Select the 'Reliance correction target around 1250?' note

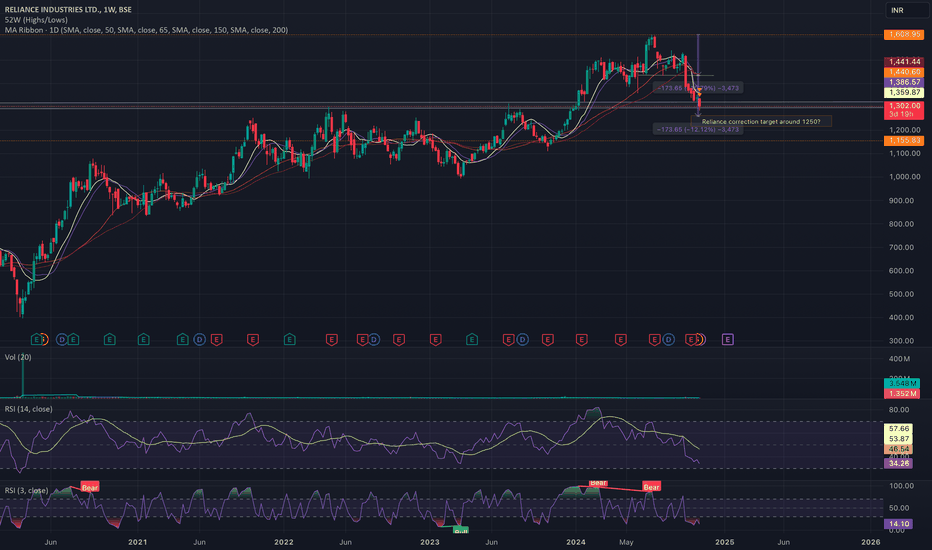click(x=761, y=121)
